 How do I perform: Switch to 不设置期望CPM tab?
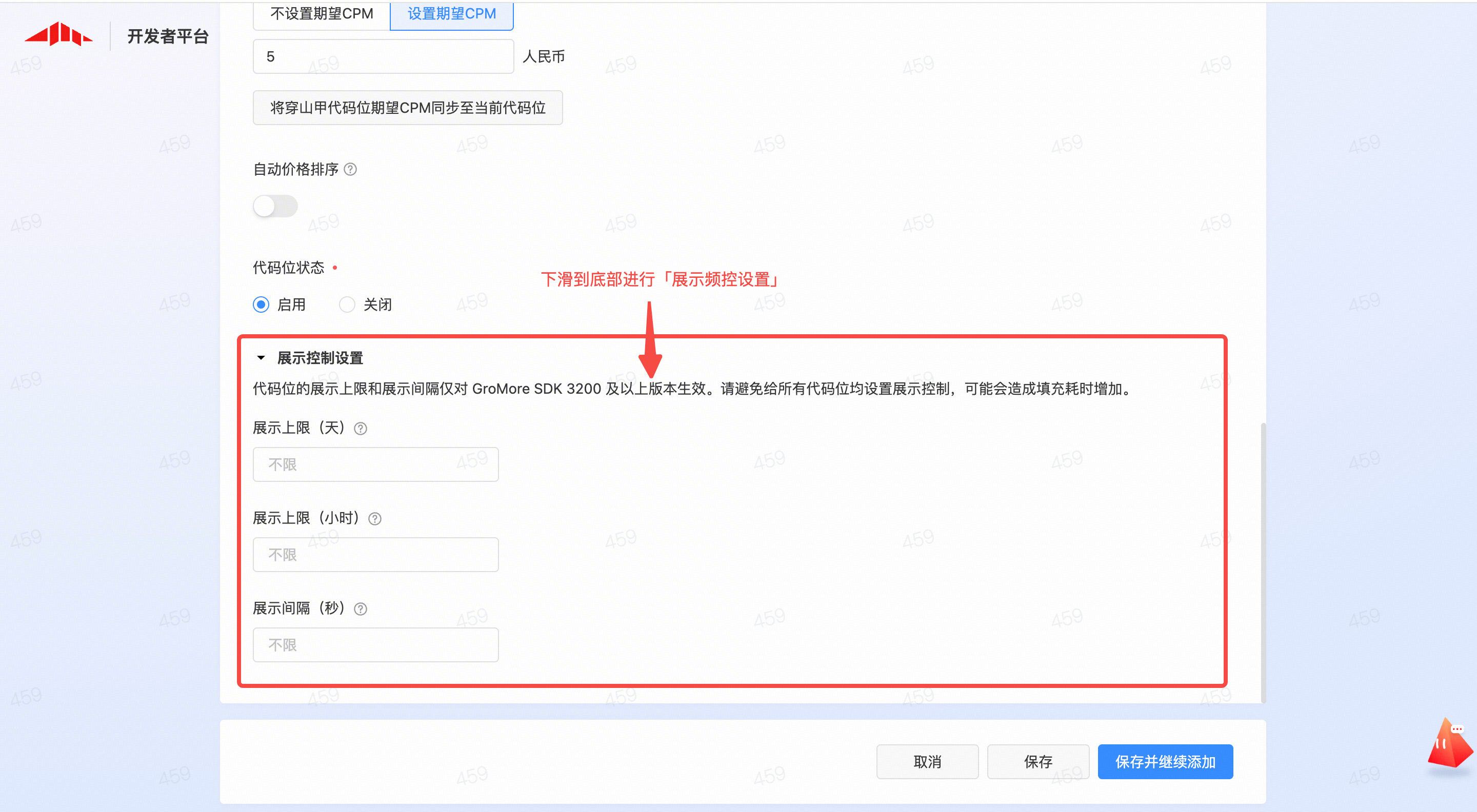(322, 14)
